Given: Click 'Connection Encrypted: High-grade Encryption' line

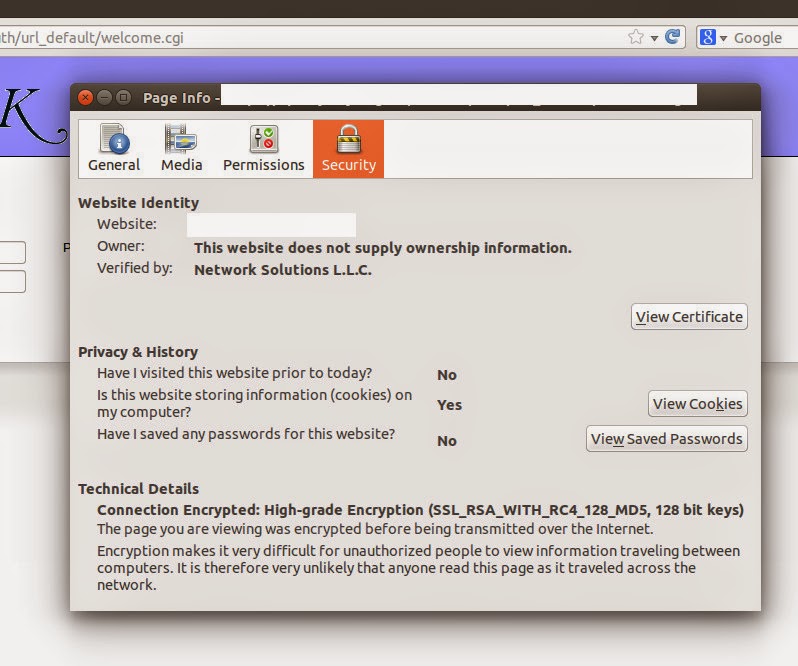Looking at the screenshot, I should (x=420, y=510).
